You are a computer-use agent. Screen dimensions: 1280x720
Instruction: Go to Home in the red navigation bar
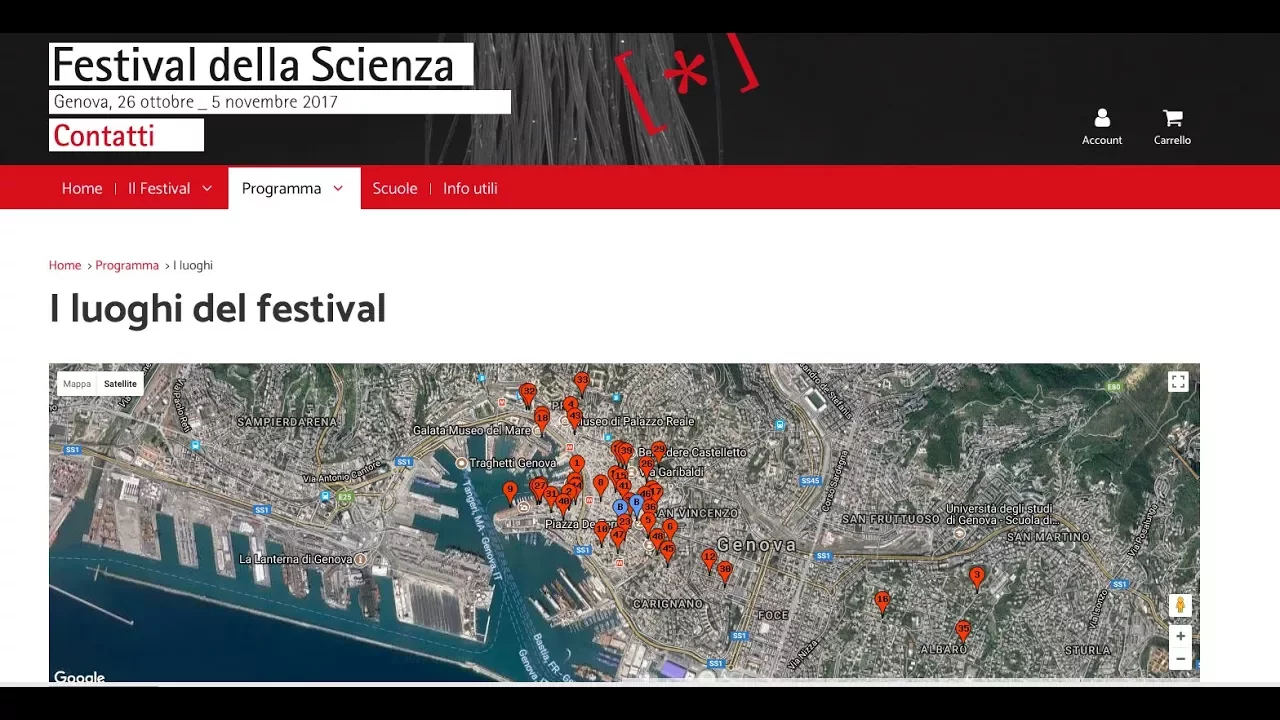click(x=82, y=188)
